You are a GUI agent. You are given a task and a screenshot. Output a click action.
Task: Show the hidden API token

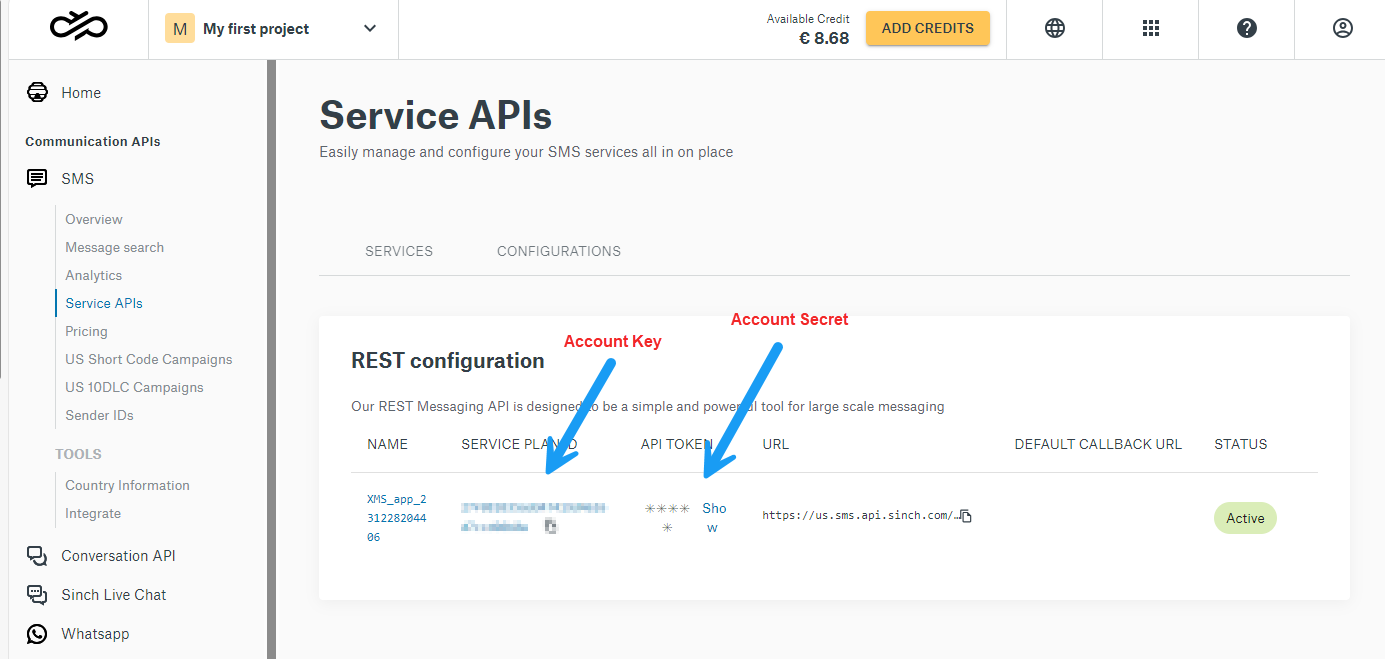pyautogui.click(x=713, y=517)
